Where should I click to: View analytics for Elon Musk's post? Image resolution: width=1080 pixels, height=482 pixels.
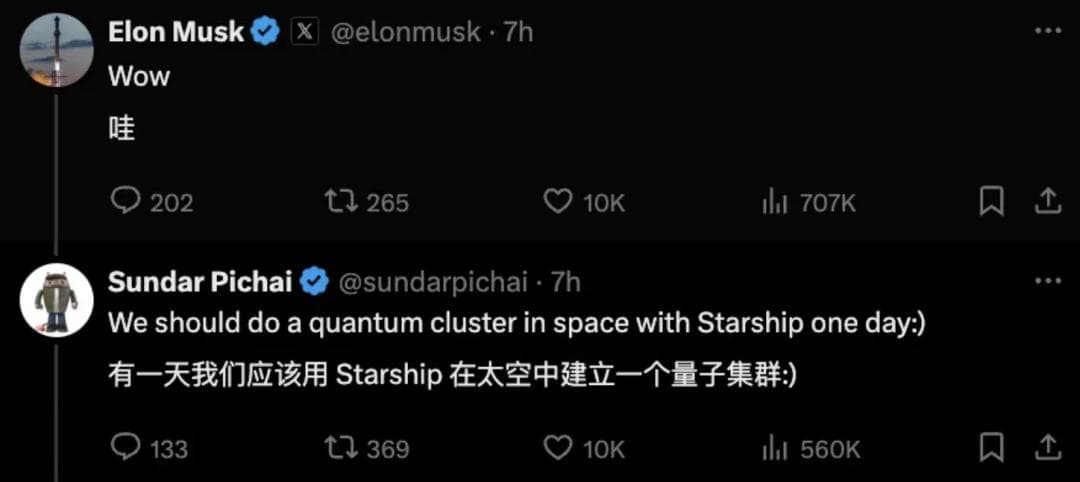(775, 202)
